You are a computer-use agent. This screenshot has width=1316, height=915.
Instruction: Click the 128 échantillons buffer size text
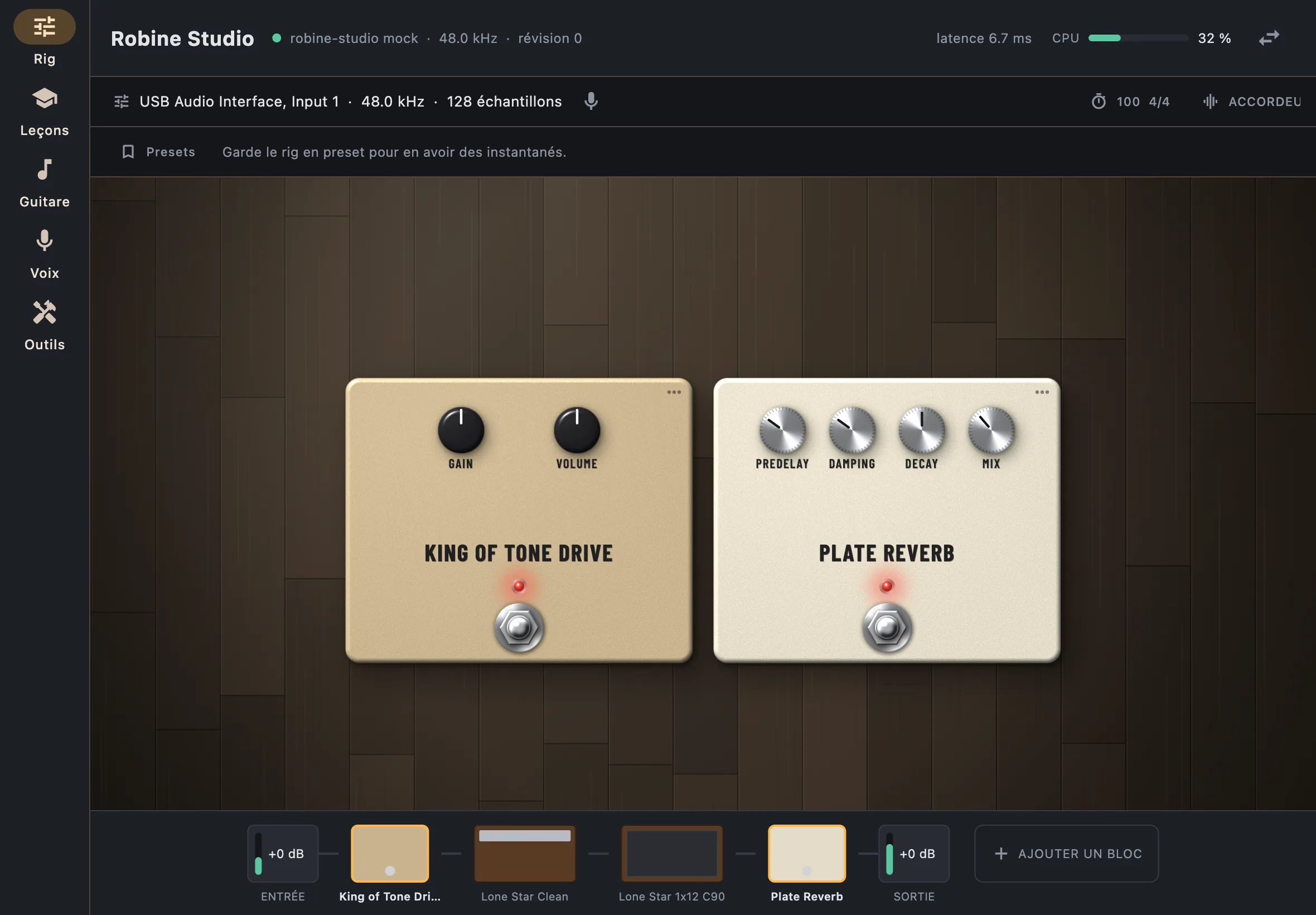504,102
